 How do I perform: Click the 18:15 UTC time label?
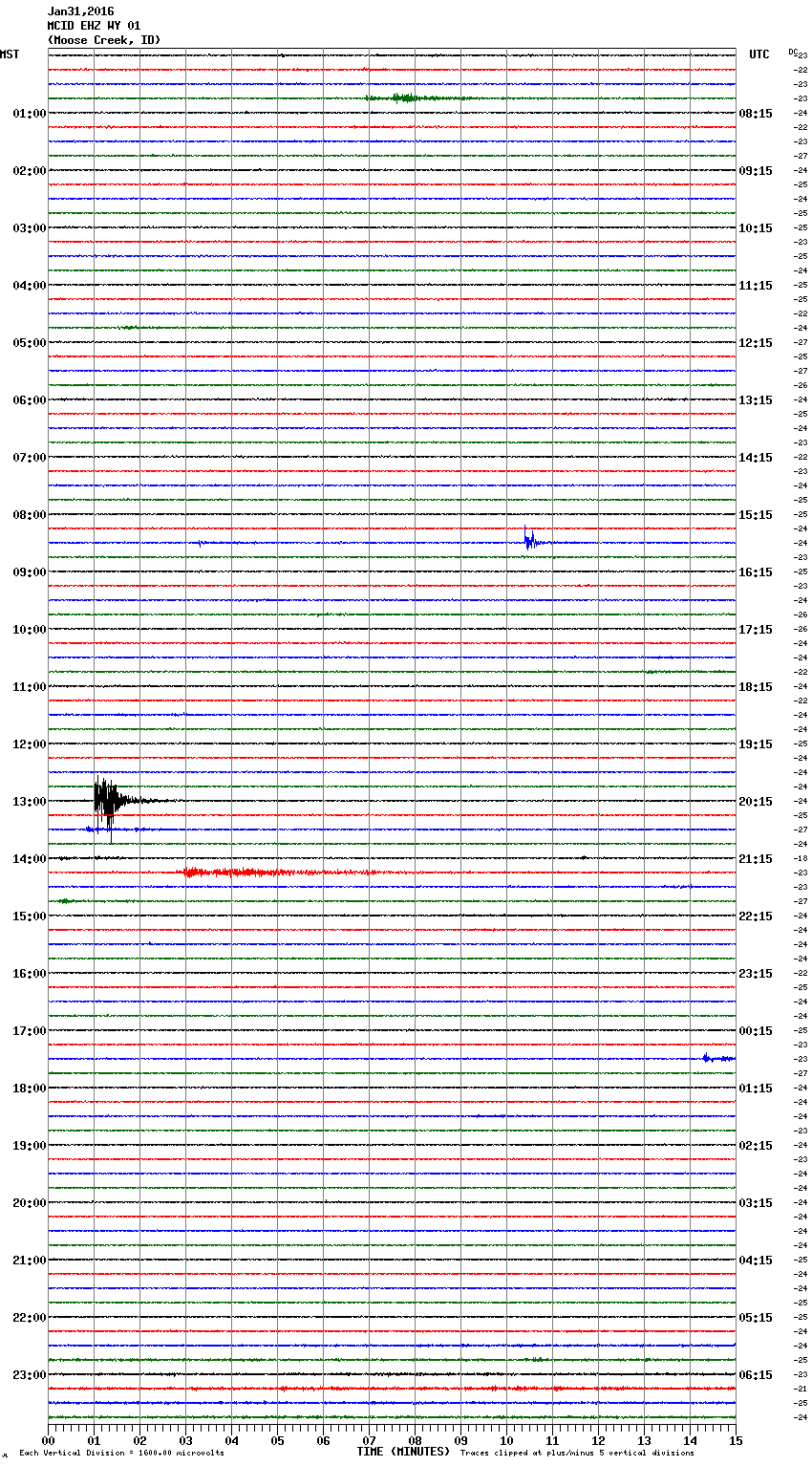point(756,687)
